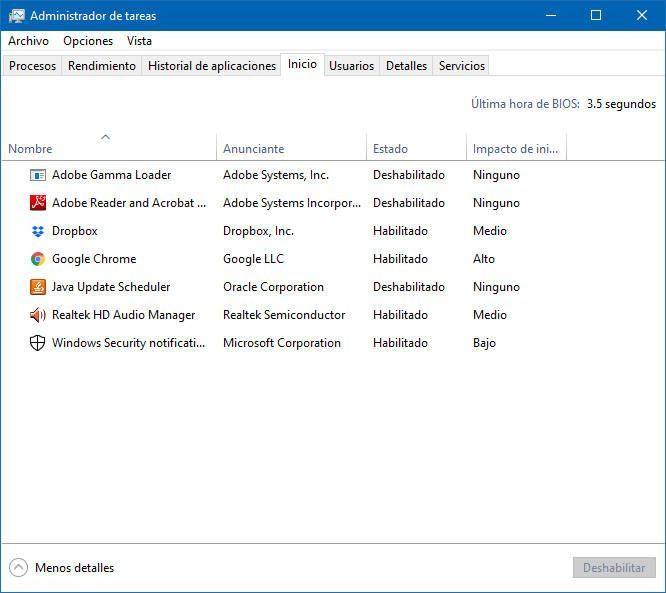Collapse view with Menos detalles arrow
Screen dimensions: 666x593
[x=18, y=568]
